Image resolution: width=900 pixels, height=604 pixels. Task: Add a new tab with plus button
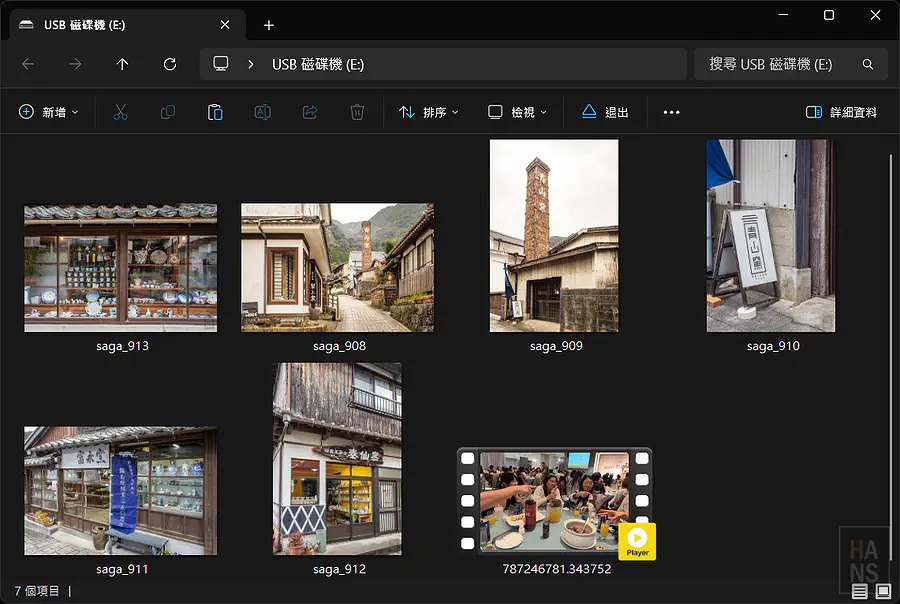tap(269, 25)
